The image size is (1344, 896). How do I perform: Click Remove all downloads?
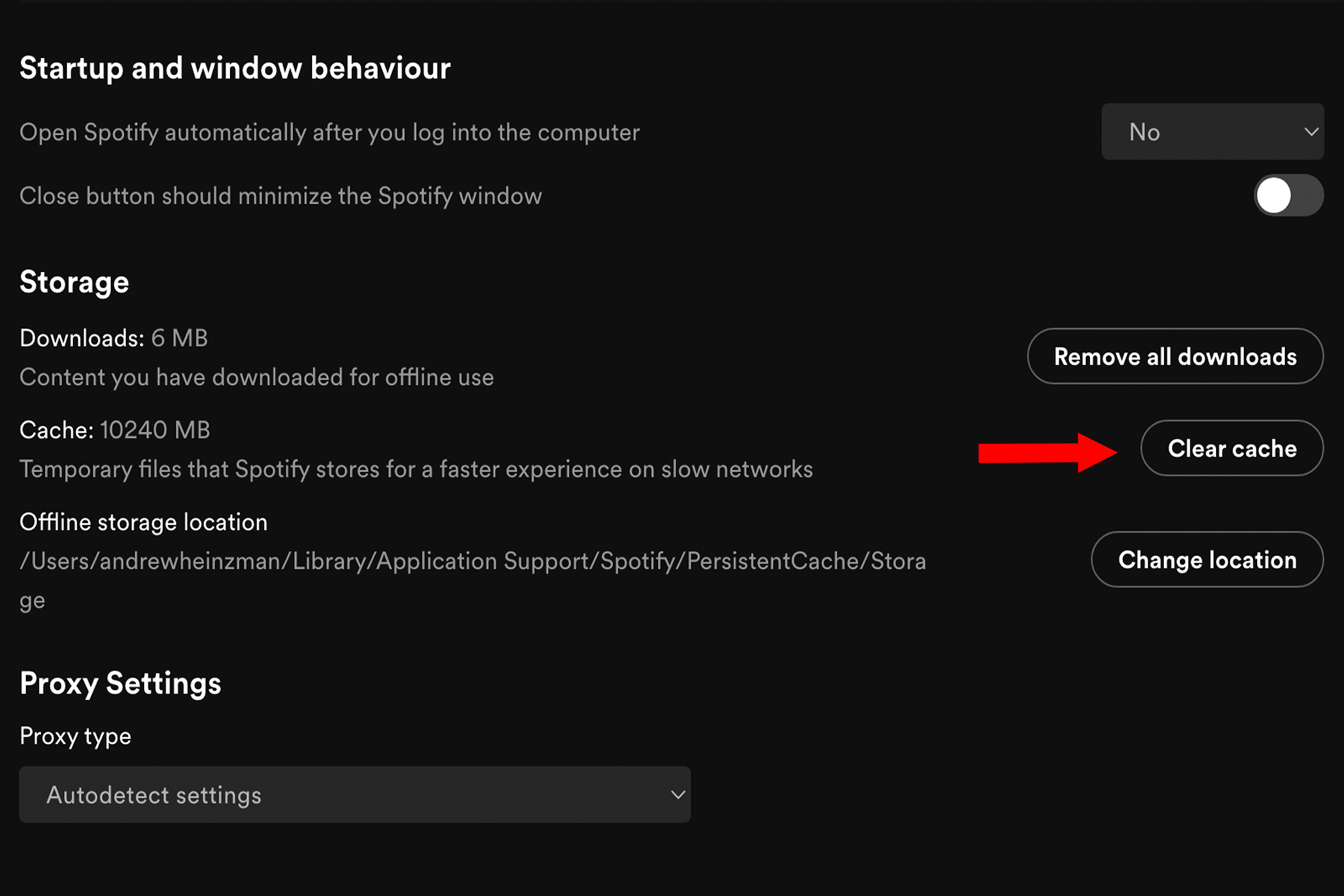pos(1175,356)
